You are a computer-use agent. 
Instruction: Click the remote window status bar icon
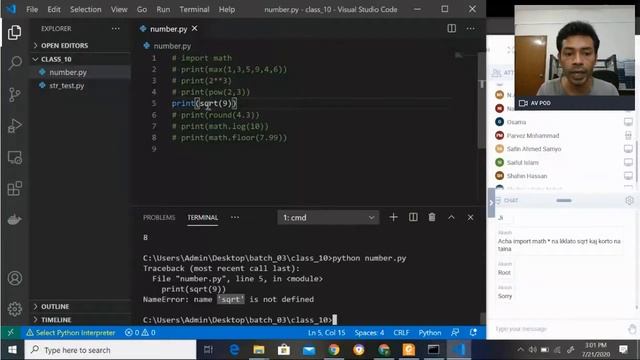click(x=11, y=333)
